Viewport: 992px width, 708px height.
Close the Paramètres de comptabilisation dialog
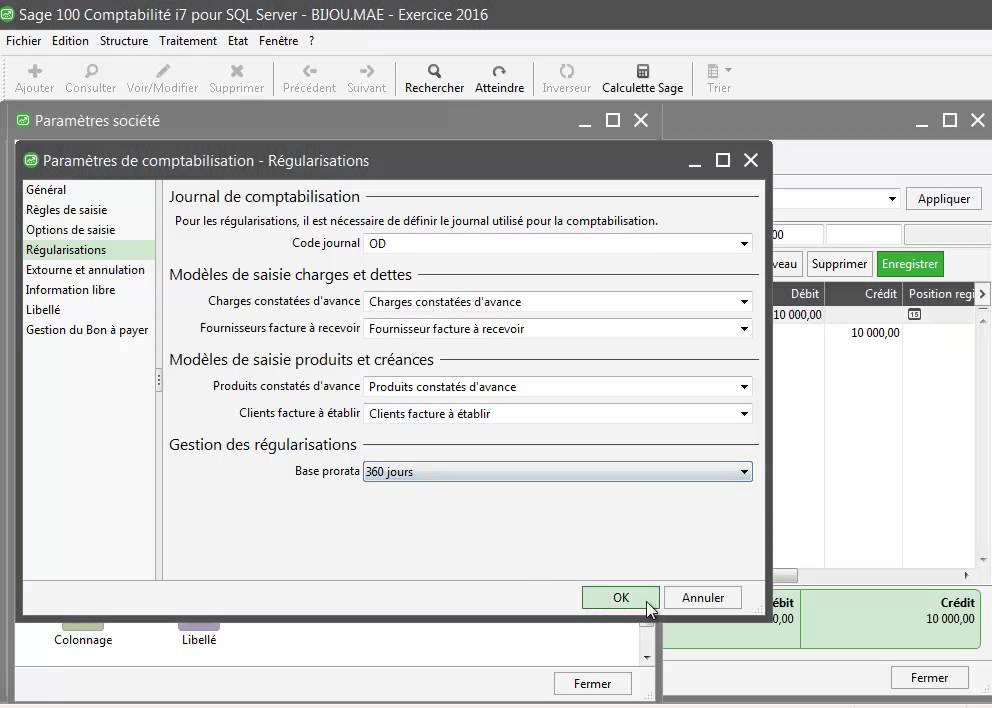pyautogui.click(x=751, y=160)
